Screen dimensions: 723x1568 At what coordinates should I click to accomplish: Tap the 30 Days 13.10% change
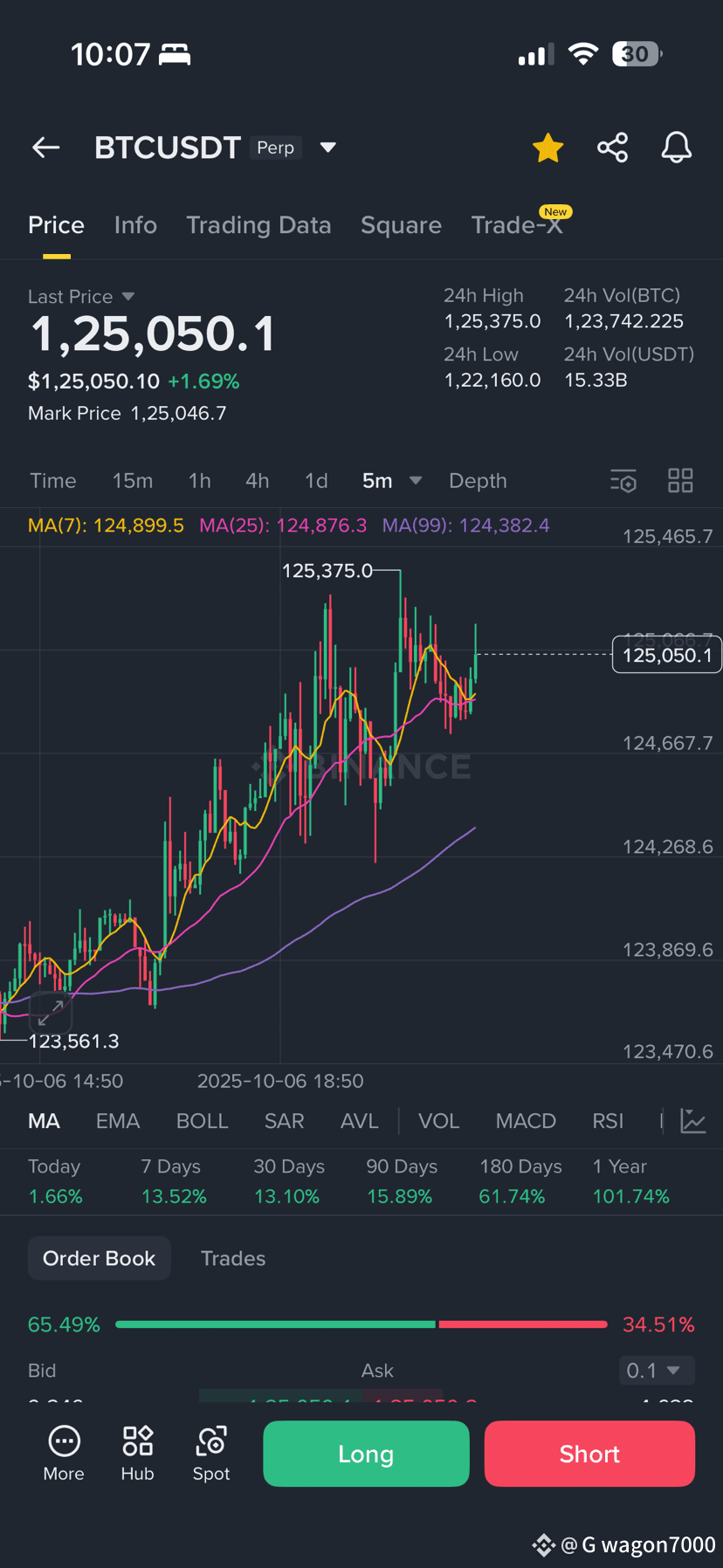coord(288,1181)
